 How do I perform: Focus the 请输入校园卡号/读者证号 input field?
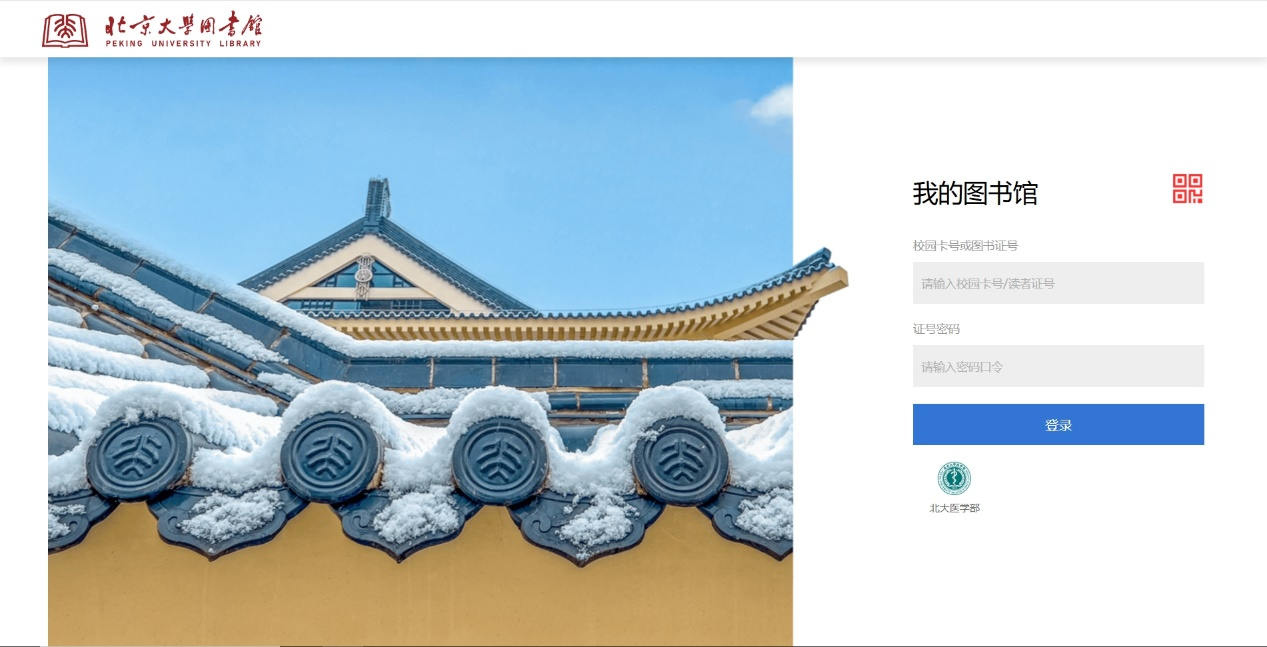[1058, 283]
